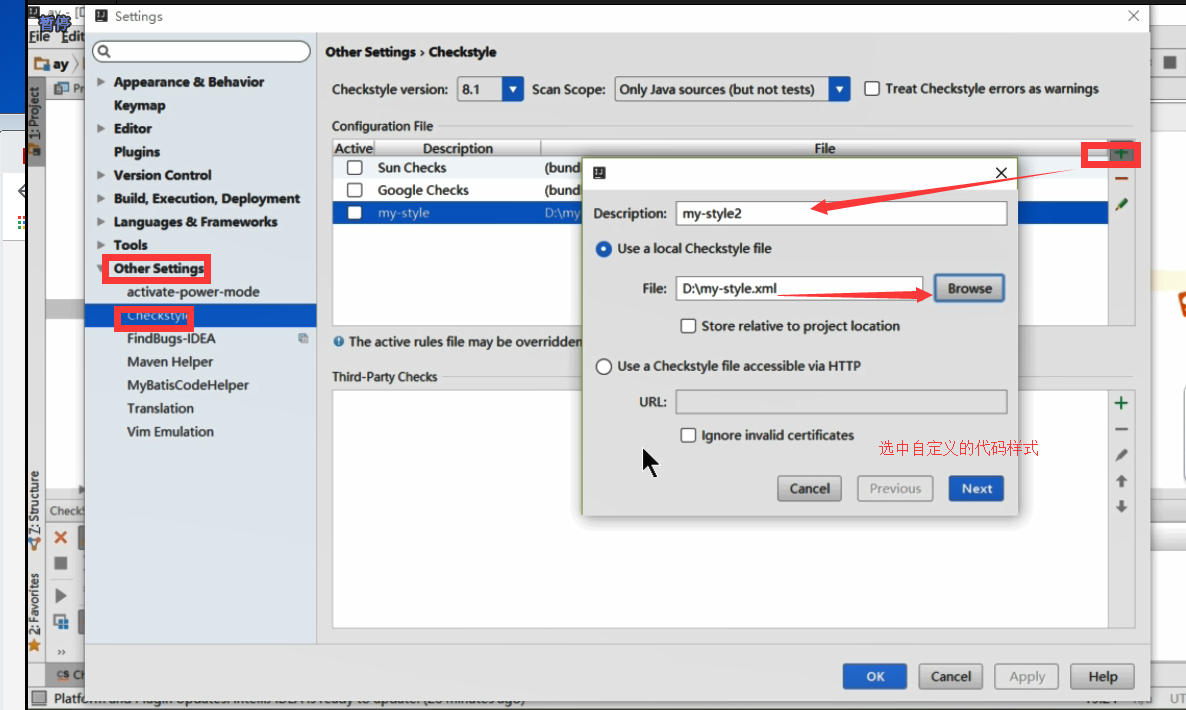Select the Sun Checks row description
This screenshot has width=1186, height=710.
pyautogui.click(x=411, y=168)
